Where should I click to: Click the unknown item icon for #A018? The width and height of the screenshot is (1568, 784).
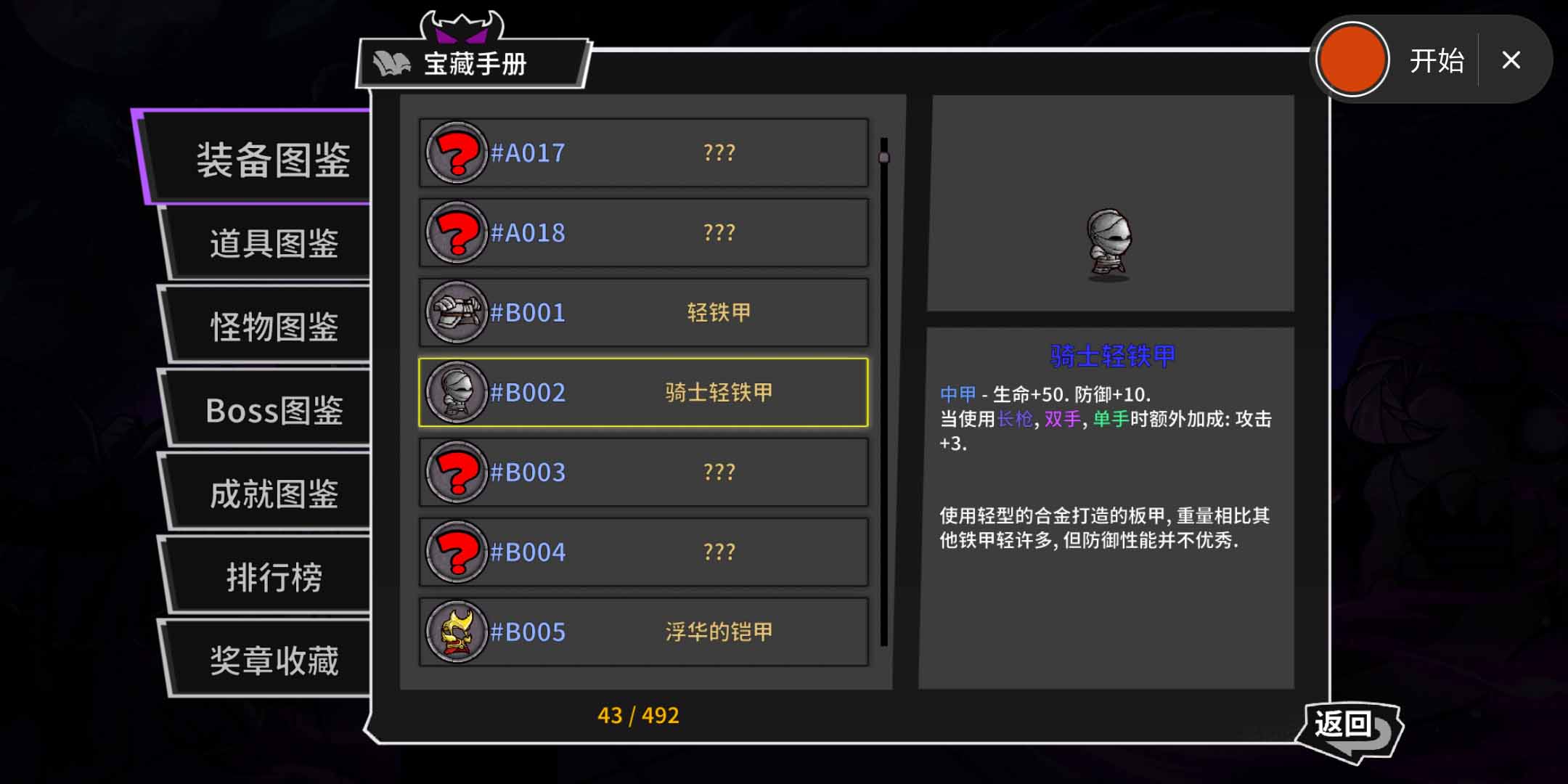457,232
